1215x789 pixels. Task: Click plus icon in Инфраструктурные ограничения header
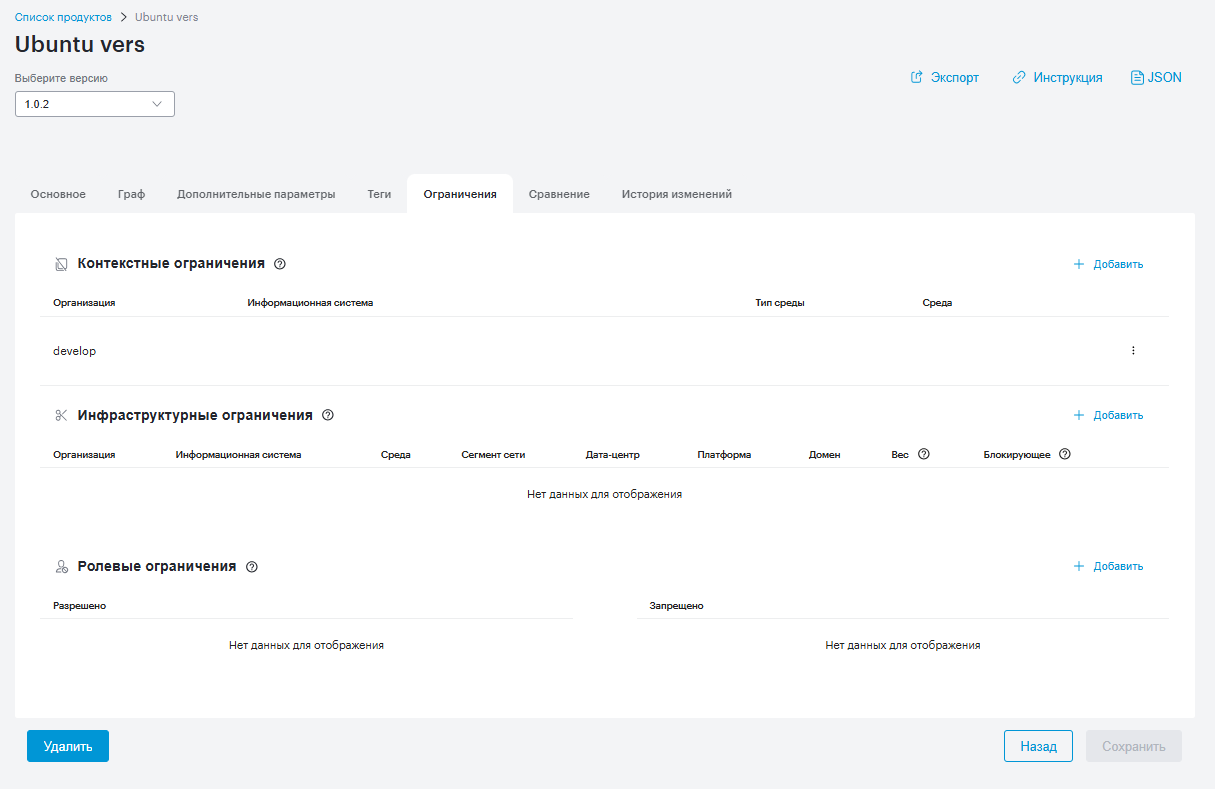coord(1079,415)
